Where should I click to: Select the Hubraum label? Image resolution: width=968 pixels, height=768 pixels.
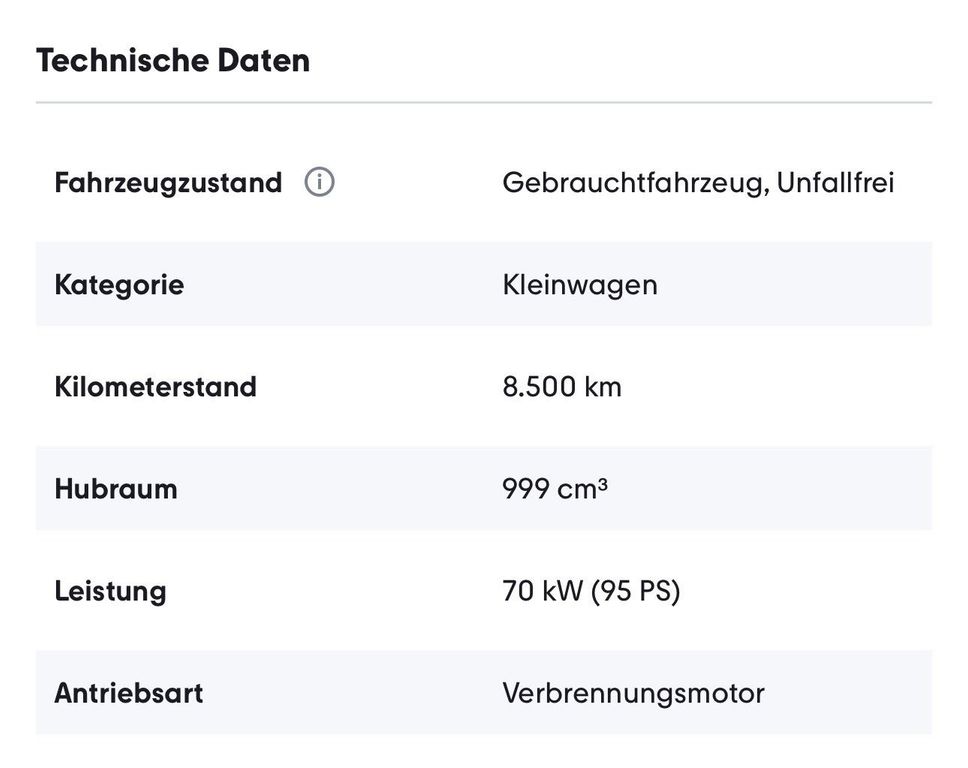point(116,489)
